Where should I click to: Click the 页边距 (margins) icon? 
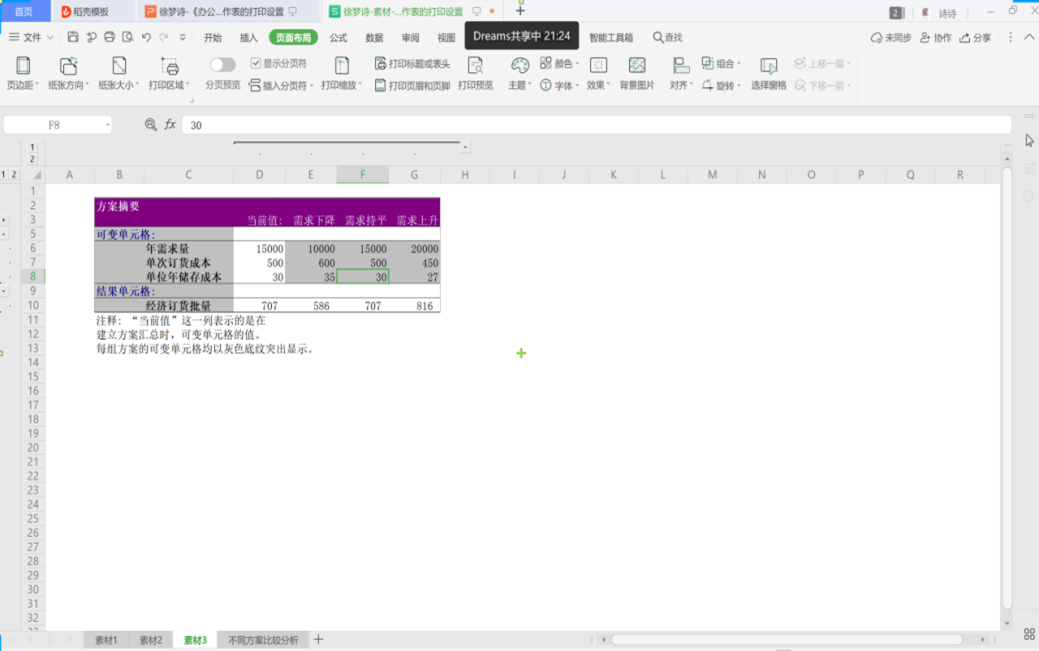[22, 67]
